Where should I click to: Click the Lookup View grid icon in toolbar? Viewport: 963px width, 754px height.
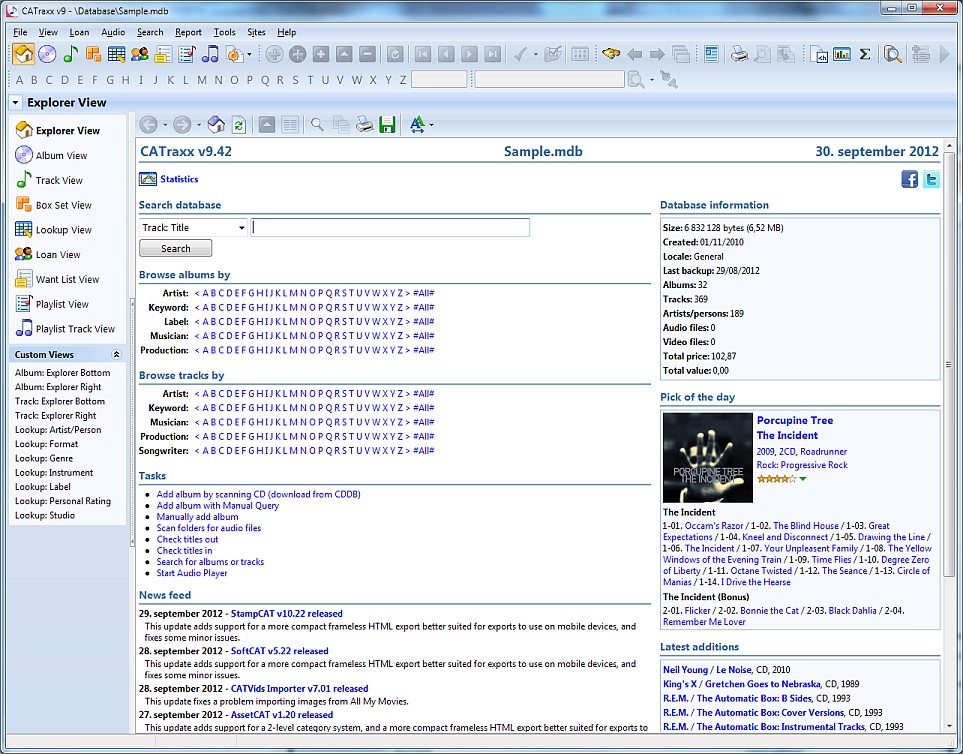pos(116,54)
